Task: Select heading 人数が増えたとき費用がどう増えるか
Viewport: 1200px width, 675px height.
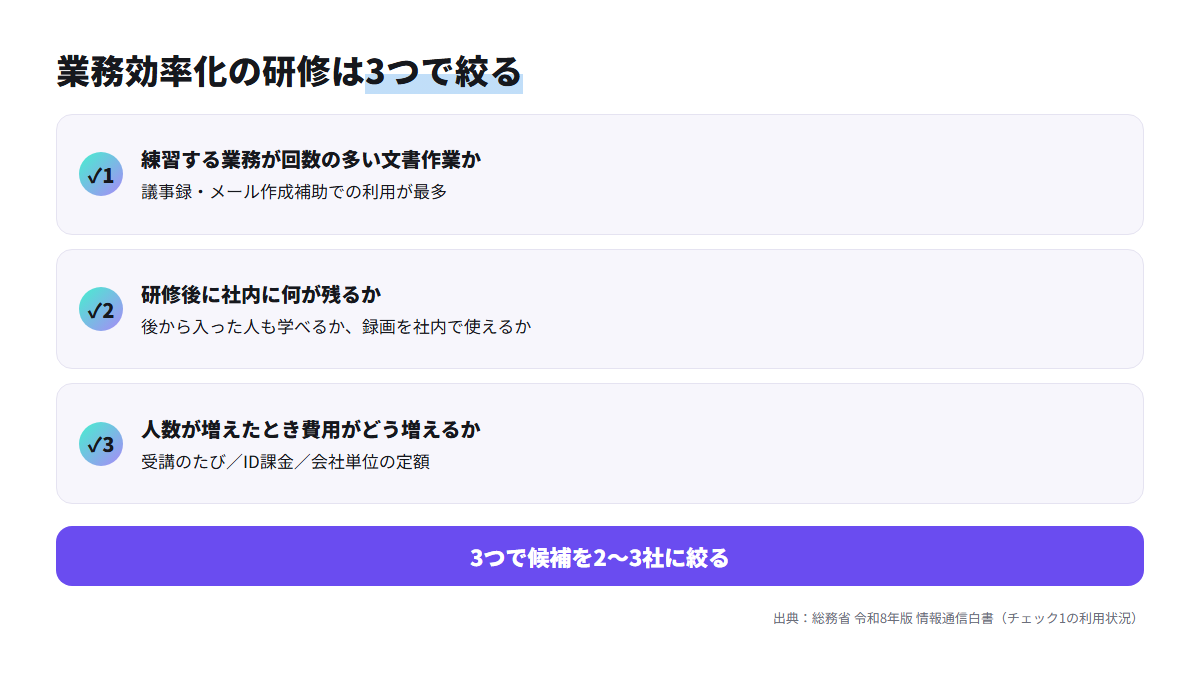Action: pos(311,429)
